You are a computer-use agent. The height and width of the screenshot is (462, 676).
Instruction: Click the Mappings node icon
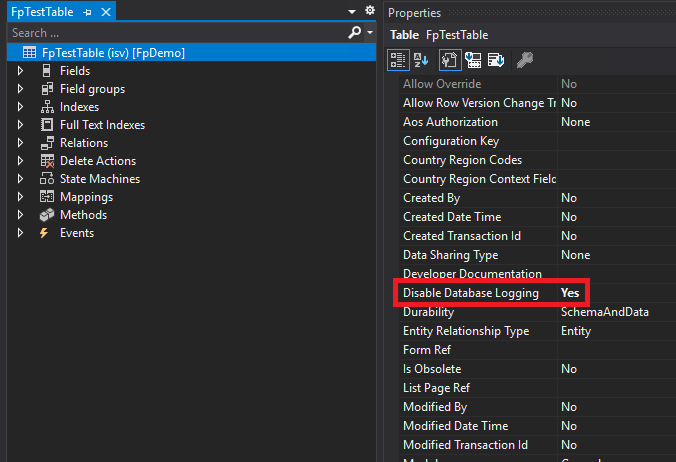[x=47, y=197]
